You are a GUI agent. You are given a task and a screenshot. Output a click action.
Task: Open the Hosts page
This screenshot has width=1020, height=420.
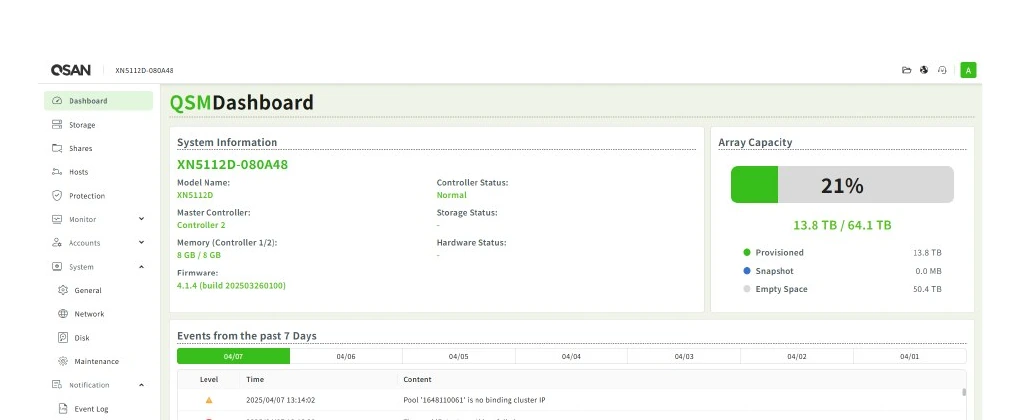[x=98, y=172]
